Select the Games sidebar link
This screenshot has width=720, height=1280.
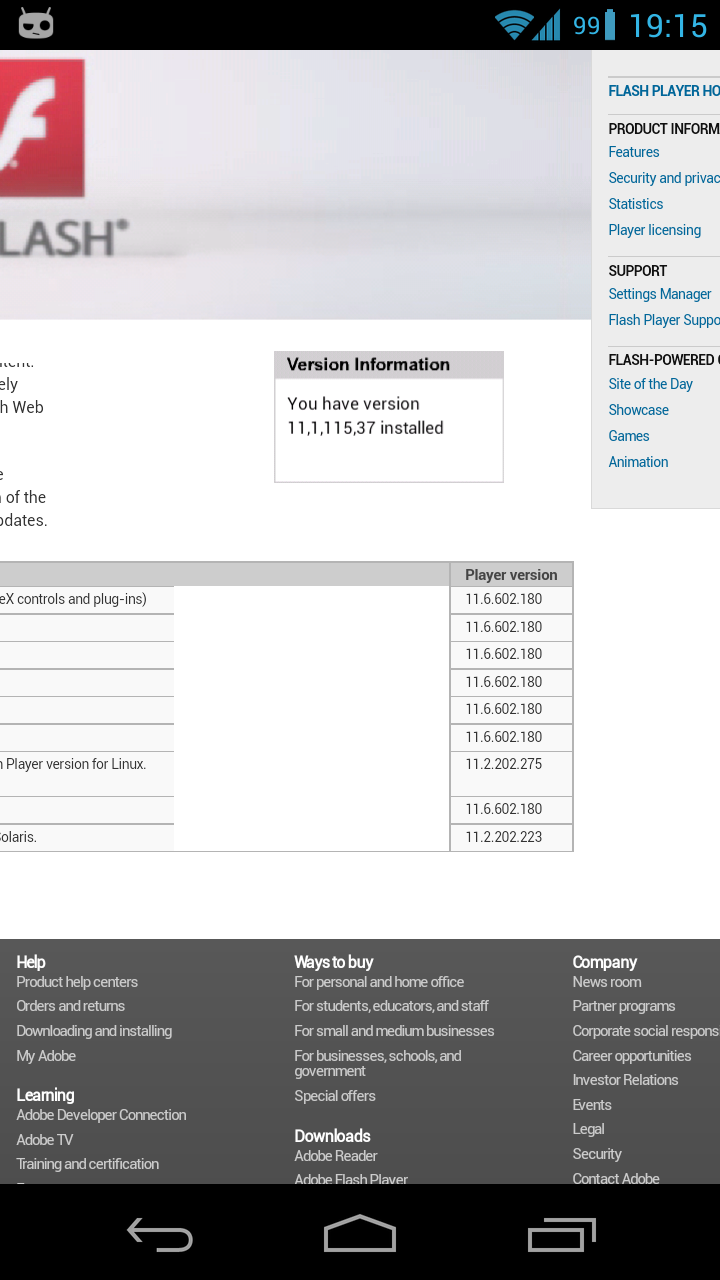click(629, 436)
